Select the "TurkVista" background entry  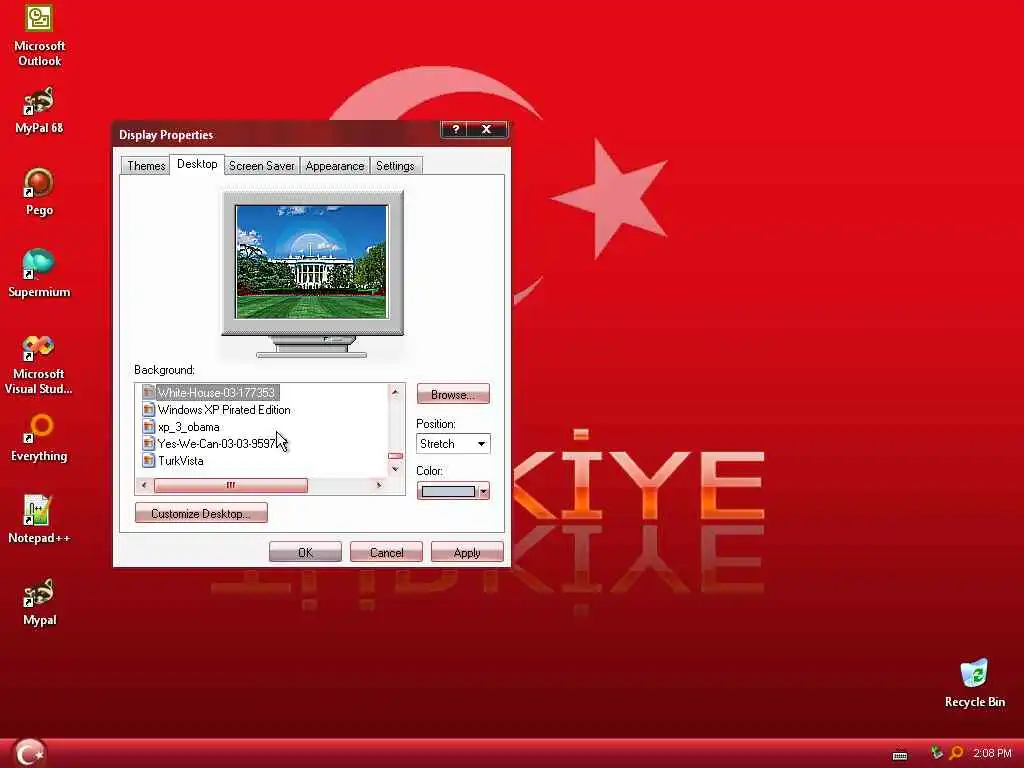click(180, 460)
